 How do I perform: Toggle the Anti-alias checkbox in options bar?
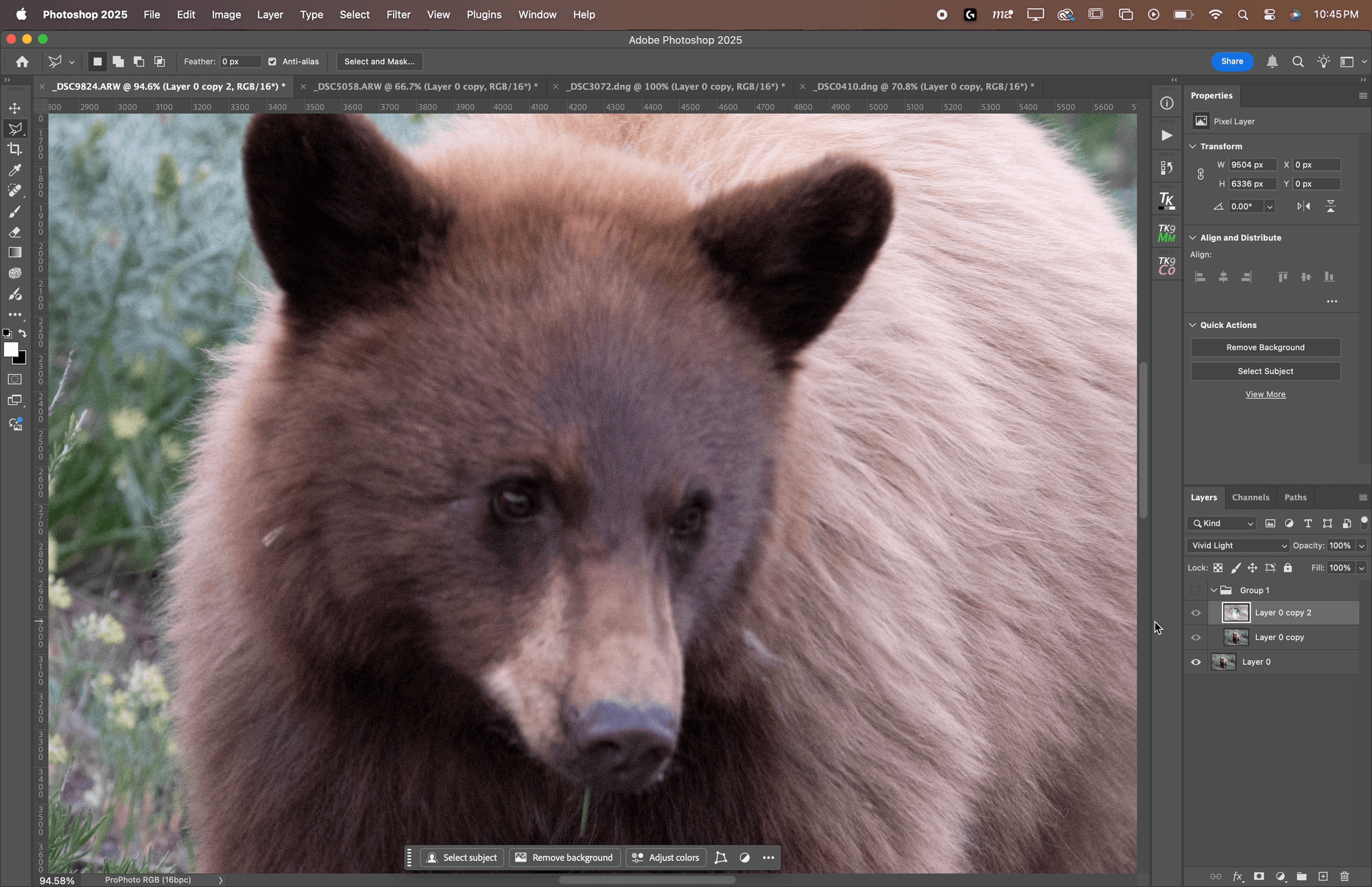tap(272, 61)
